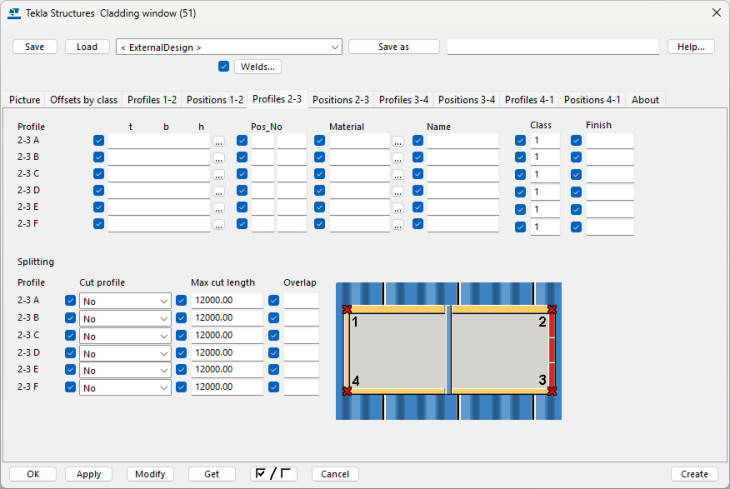This screenshot has height=489, width=730.
Task: Click red corner marker 3 in diagram
Action: [551, 392]
